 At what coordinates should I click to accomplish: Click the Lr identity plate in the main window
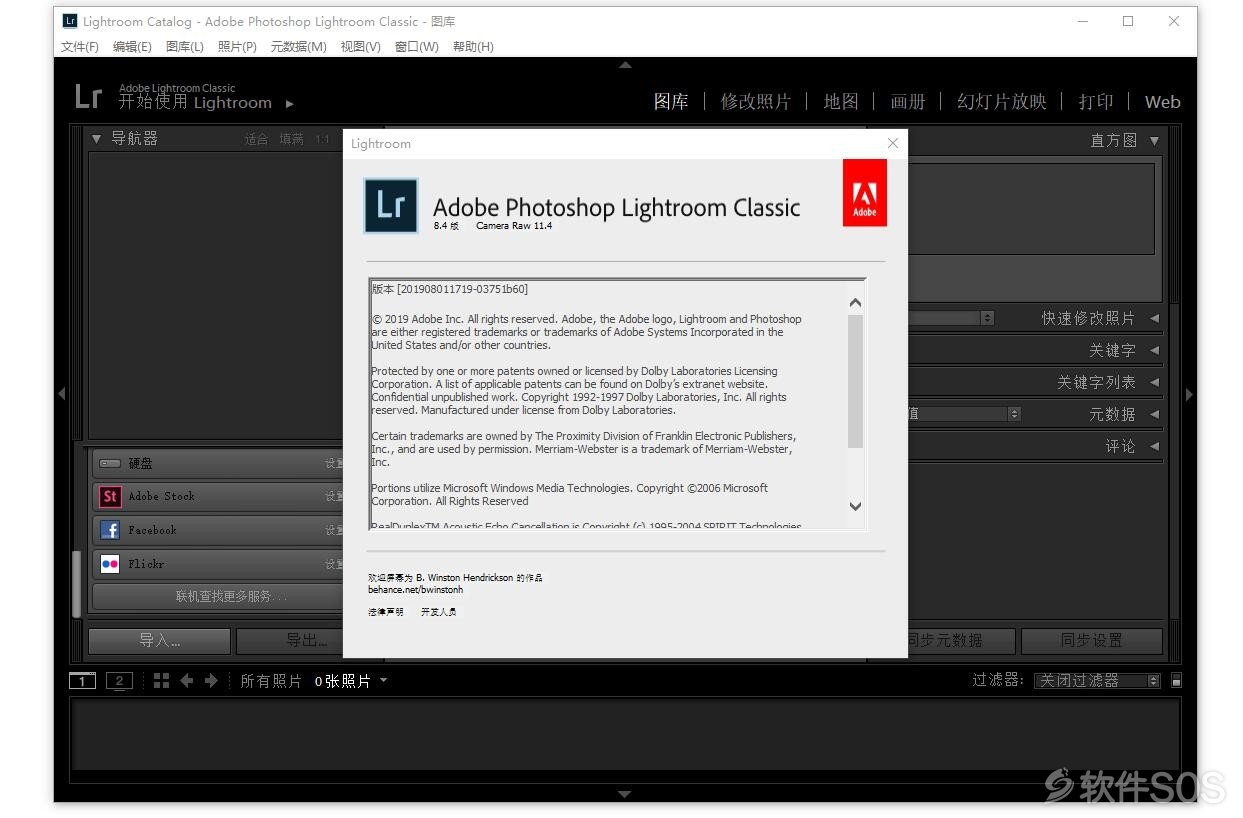pyautogui.click(x=88, y=96)
